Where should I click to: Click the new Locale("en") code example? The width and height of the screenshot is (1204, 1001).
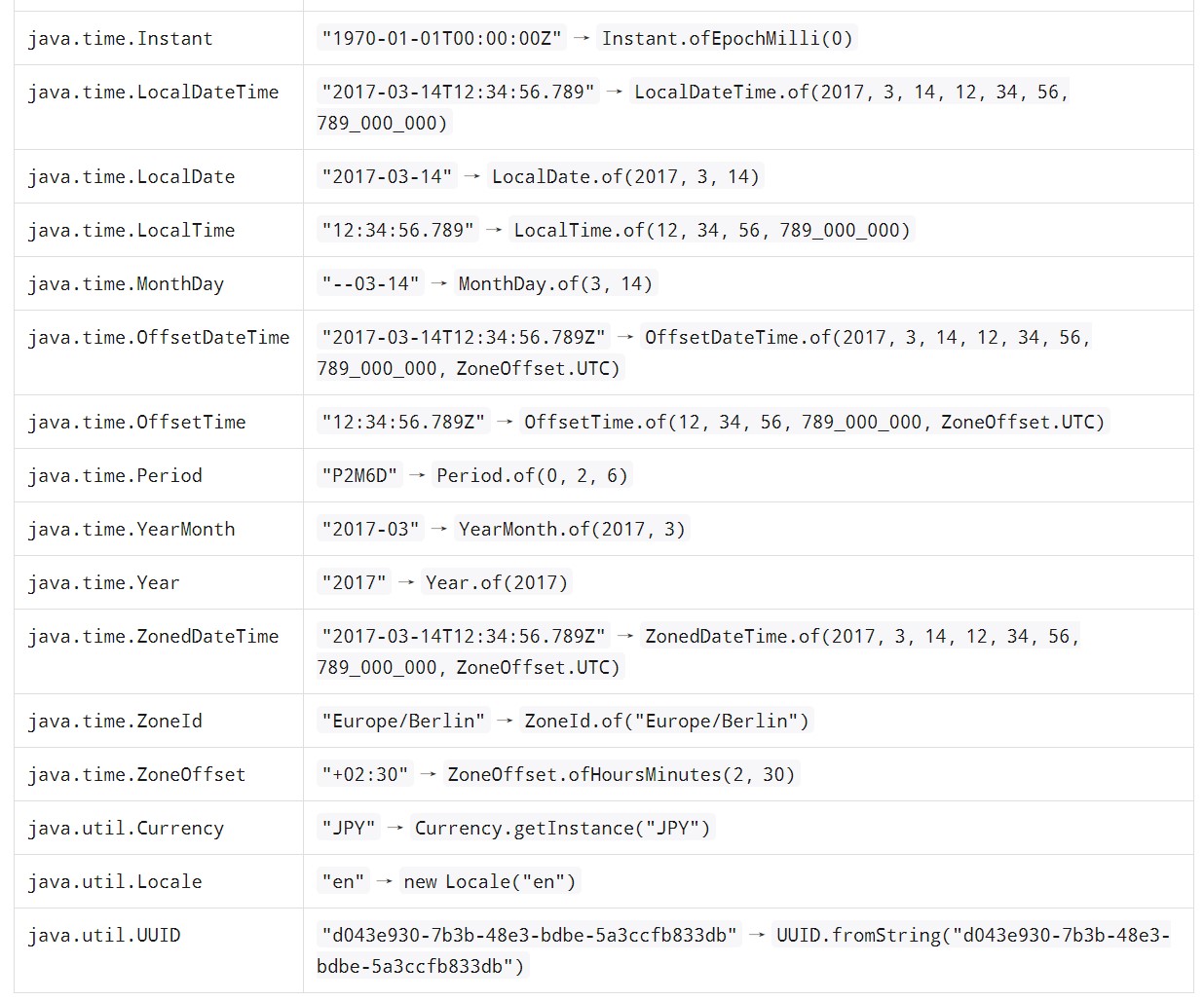[489, 882]
